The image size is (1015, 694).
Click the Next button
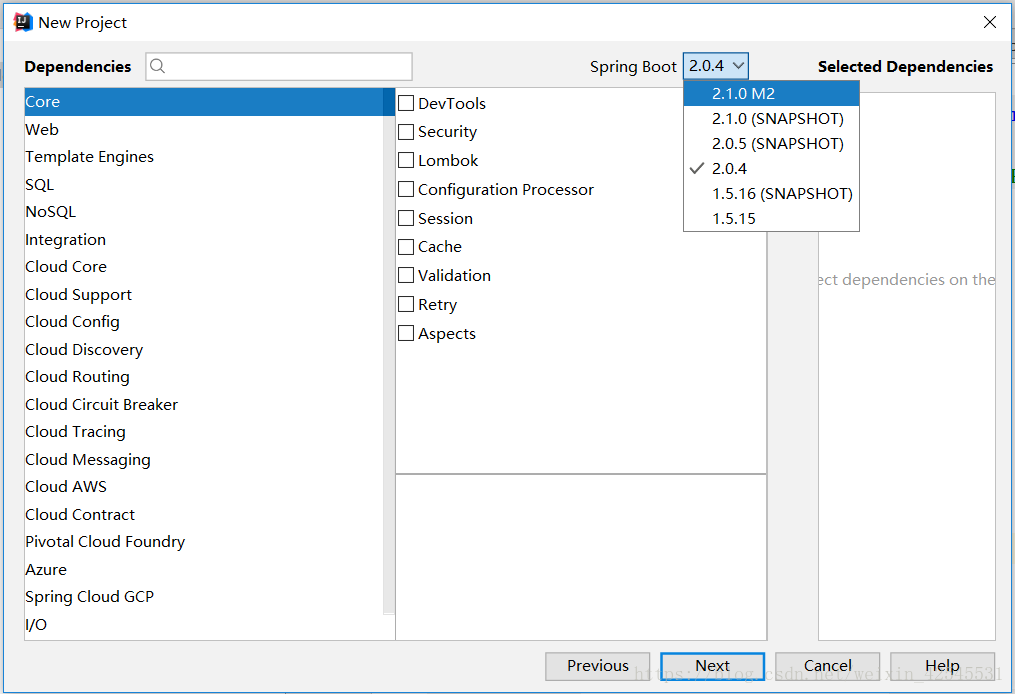pos(712,666)
